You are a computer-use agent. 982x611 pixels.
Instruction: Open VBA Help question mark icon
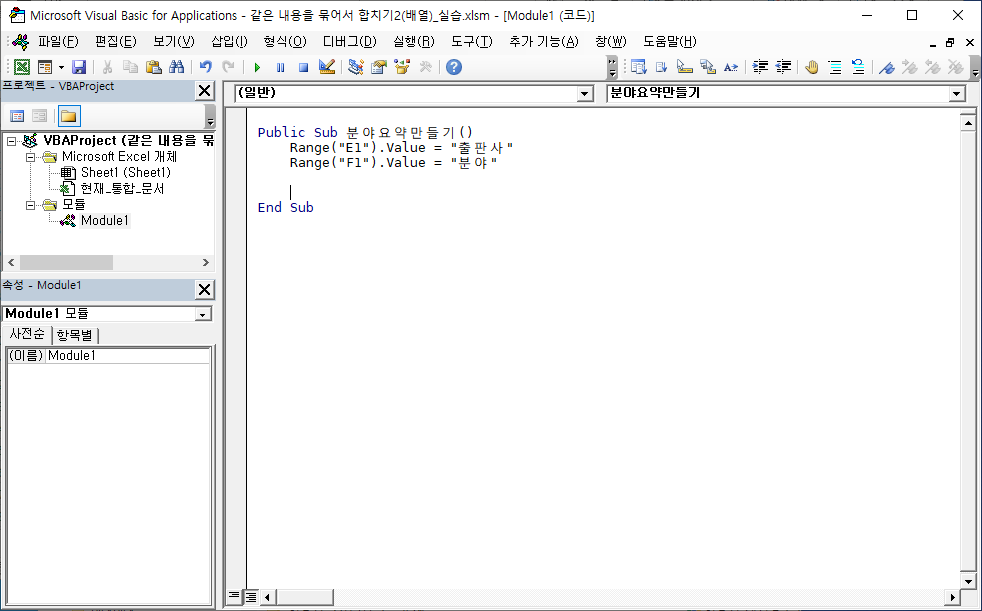(x=454, y=67)
